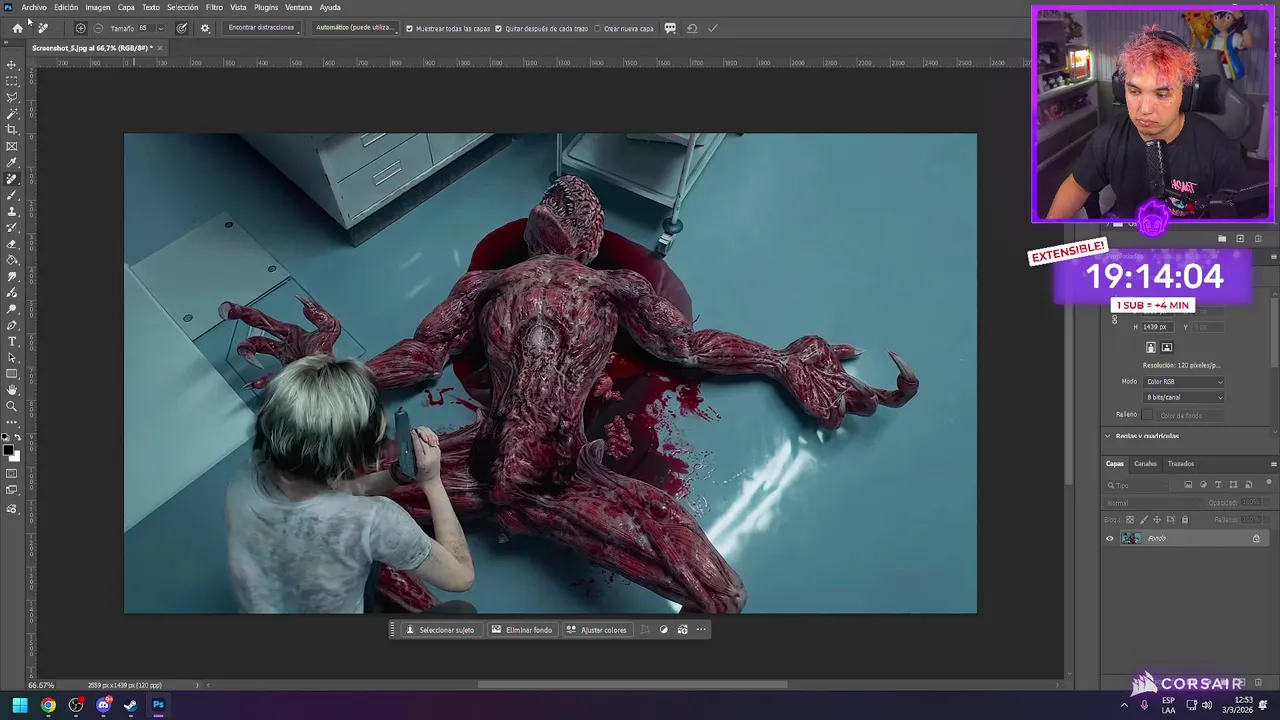Viewport: 1280px width, 720px height.
Task: Click the add-to-selection plus brush mode
Action: click(x=81, y=28)
